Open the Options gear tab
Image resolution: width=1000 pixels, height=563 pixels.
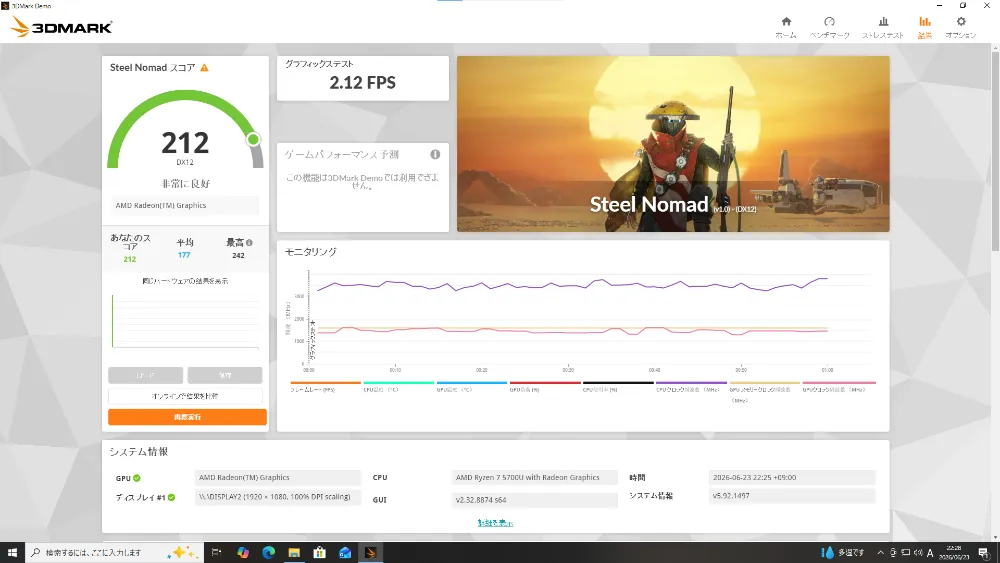coord(960,27)
